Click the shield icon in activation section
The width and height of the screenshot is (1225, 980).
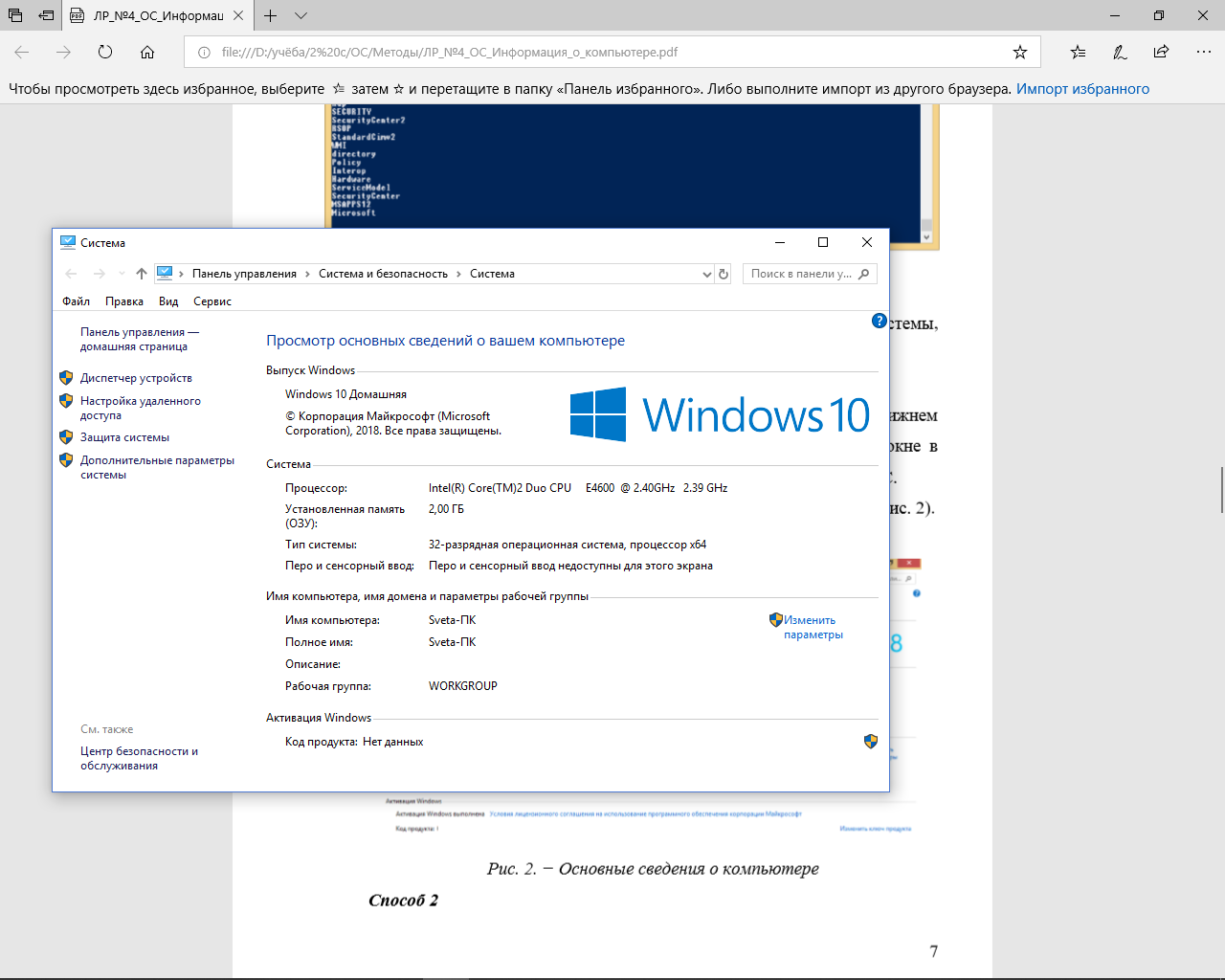point(871,742)
